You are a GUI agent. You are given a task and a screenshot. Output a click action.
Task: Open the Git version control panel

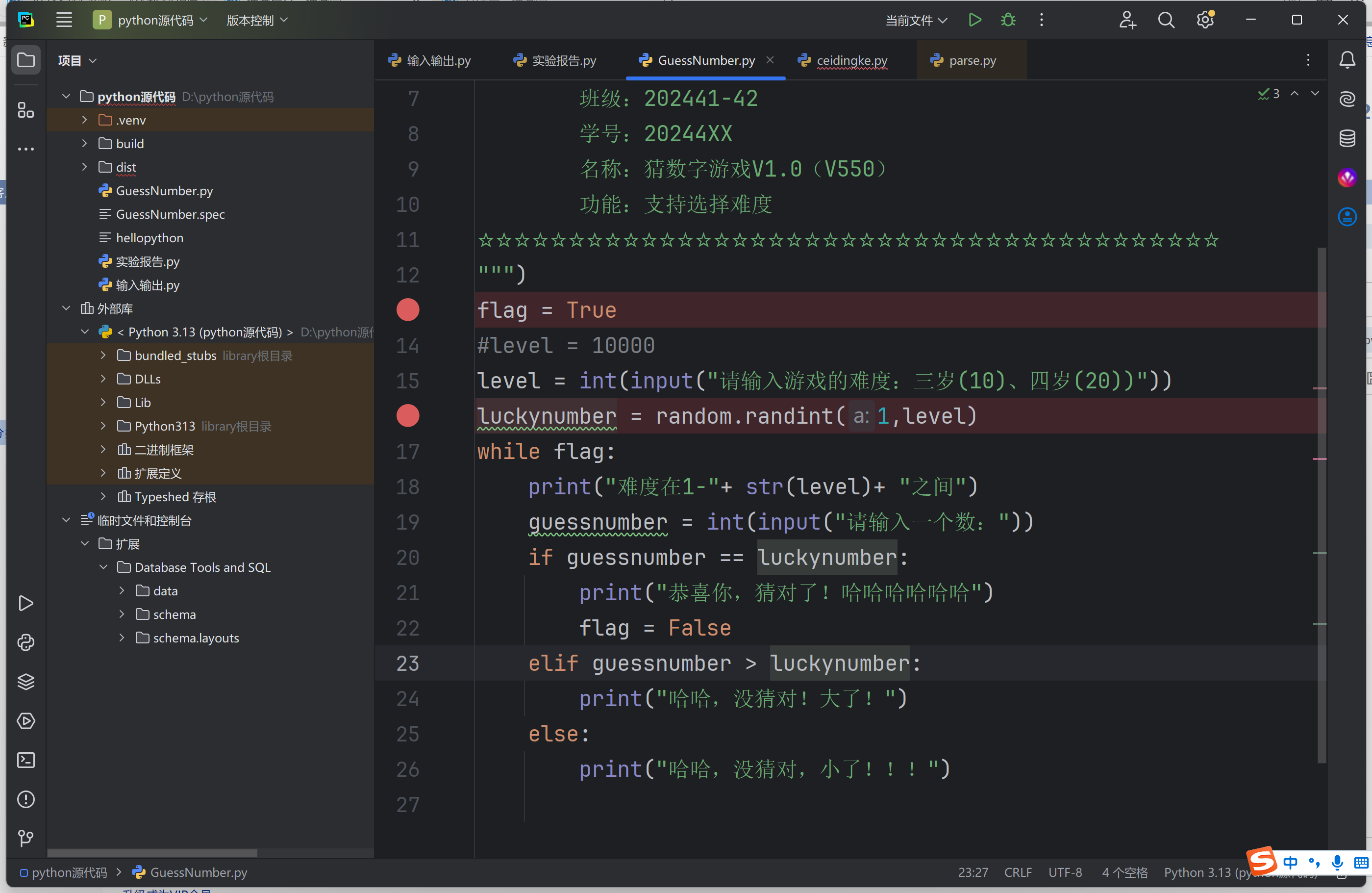(x=26, y=838)
